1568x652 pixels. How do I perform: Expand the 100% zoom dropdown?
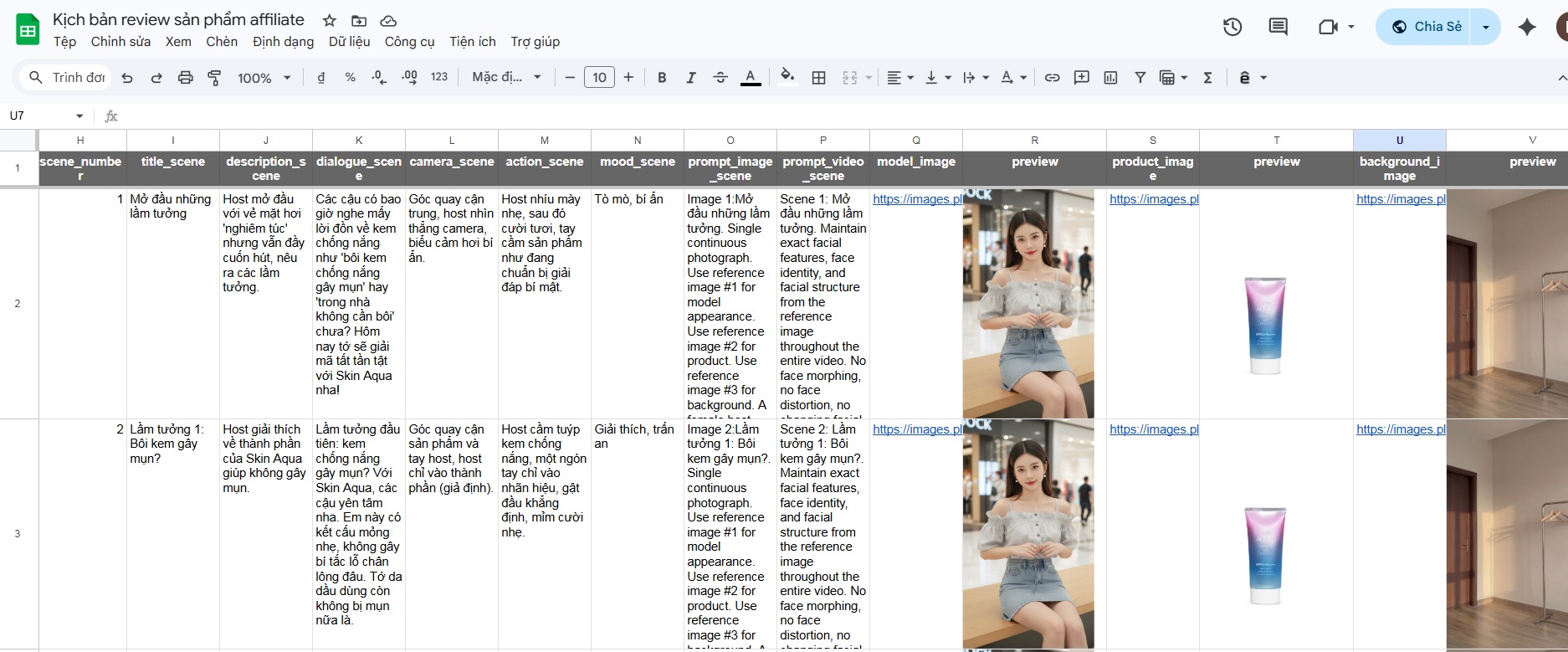click(x=264, y=78)
